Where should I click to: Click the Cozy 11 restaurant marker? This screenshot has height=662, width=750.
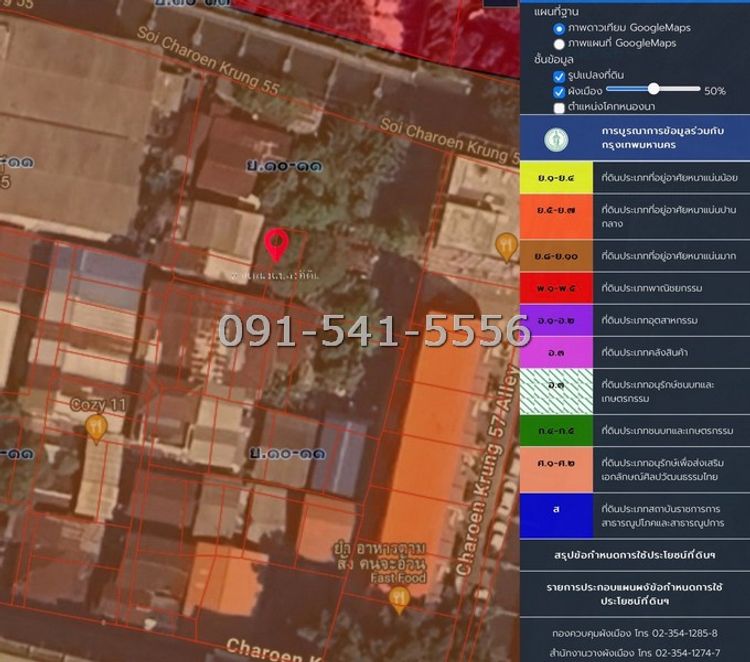coord(97,428)
